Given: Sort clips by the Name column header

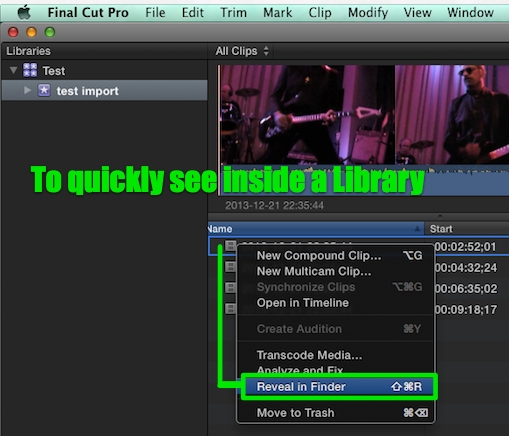Looking at the screenshot, I should point(315,229).
